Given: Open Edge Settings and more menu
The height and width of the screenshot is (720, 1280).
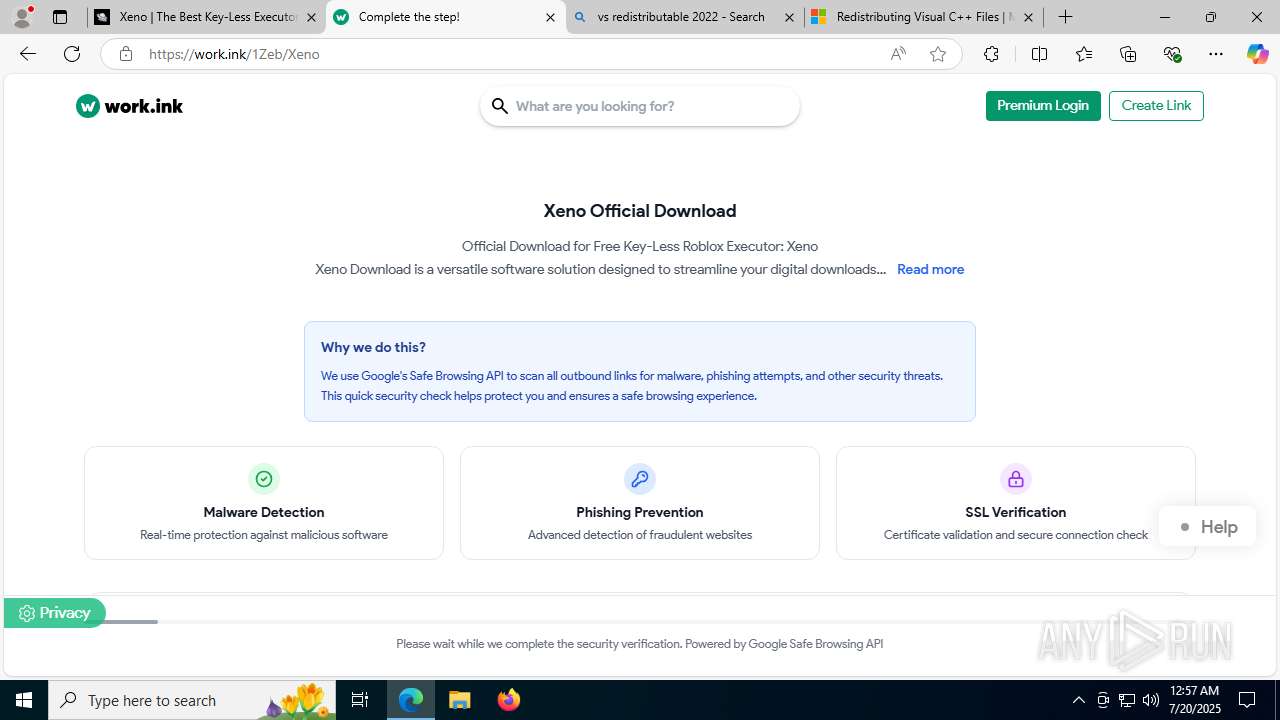Looking at the screenshot, I should pos(1216,54).
